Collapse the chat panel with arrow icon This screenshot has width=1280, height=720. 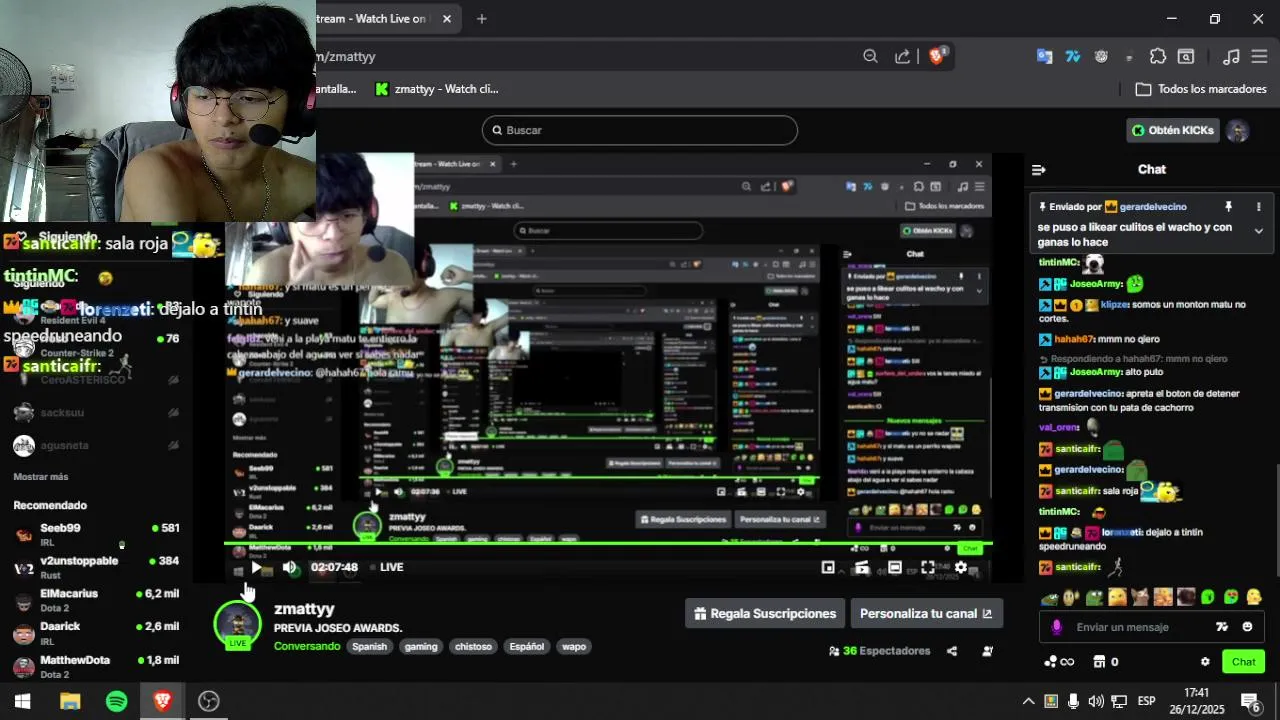point(1038,170)
